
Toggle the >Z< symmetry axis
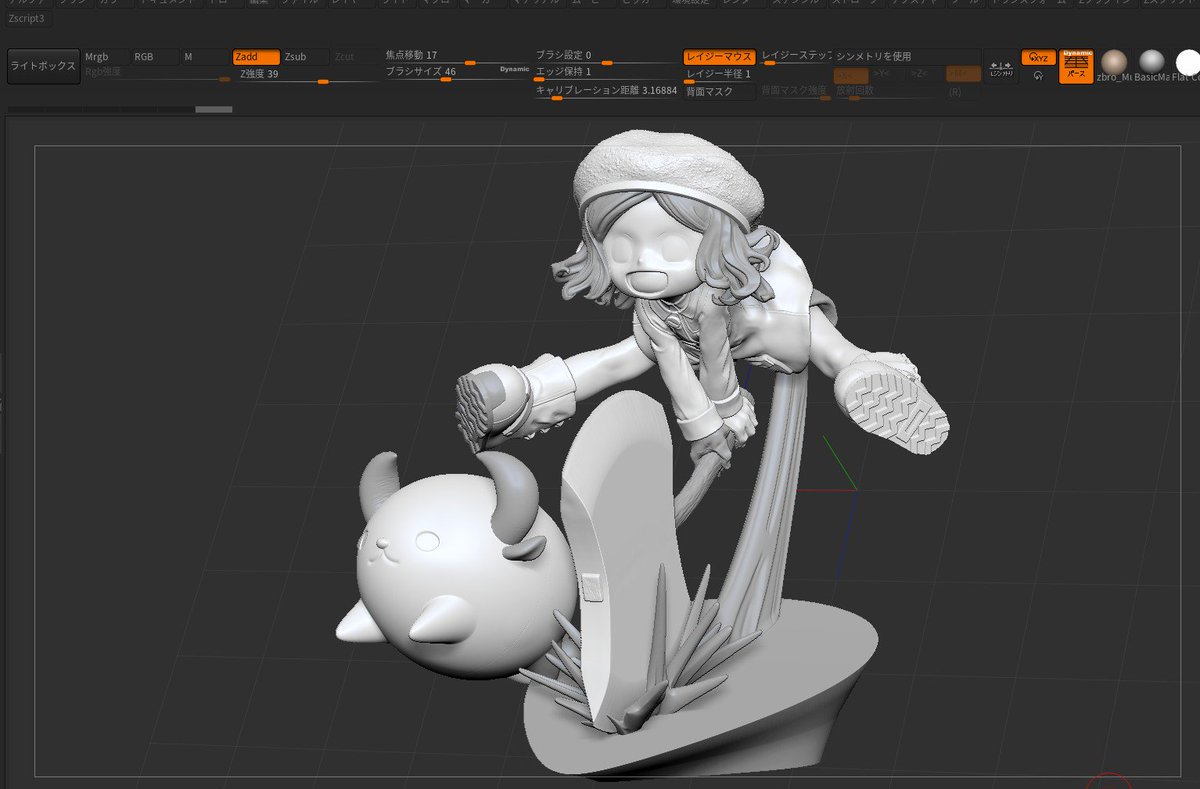(924, 74)
